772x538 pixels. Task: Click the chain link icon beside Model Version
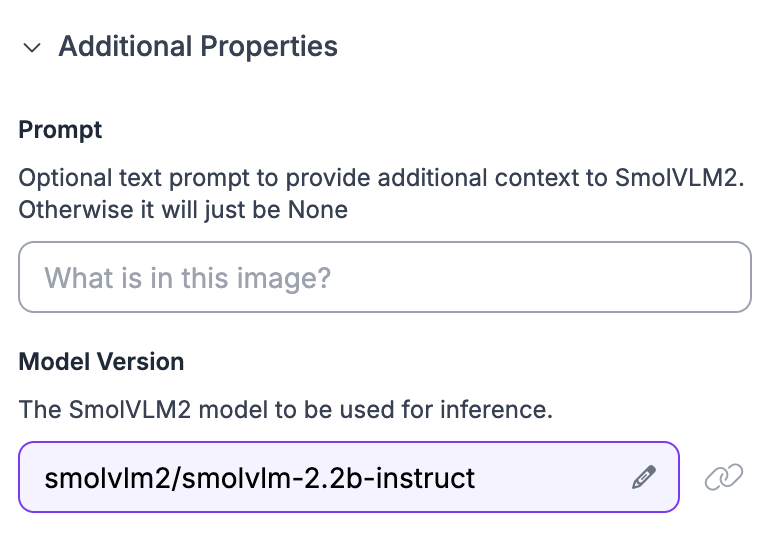tap(723, 477)
